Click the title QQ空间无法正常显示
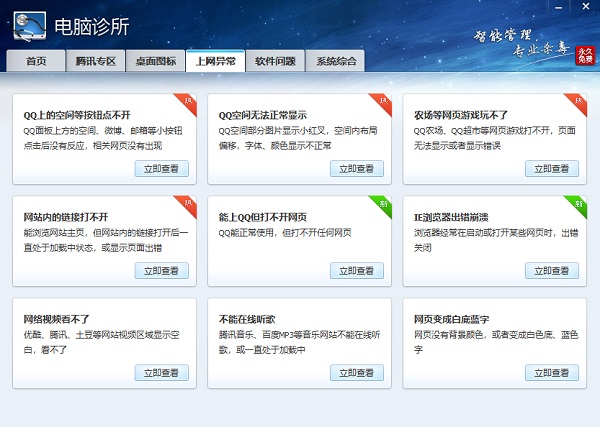The height and width of the screenshot is (427, 600). (262, 115)
